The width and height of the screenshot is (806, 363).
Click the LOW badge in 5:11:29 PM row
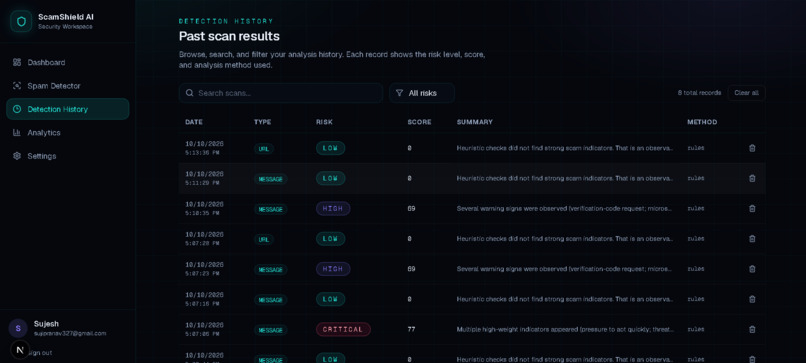331,178
